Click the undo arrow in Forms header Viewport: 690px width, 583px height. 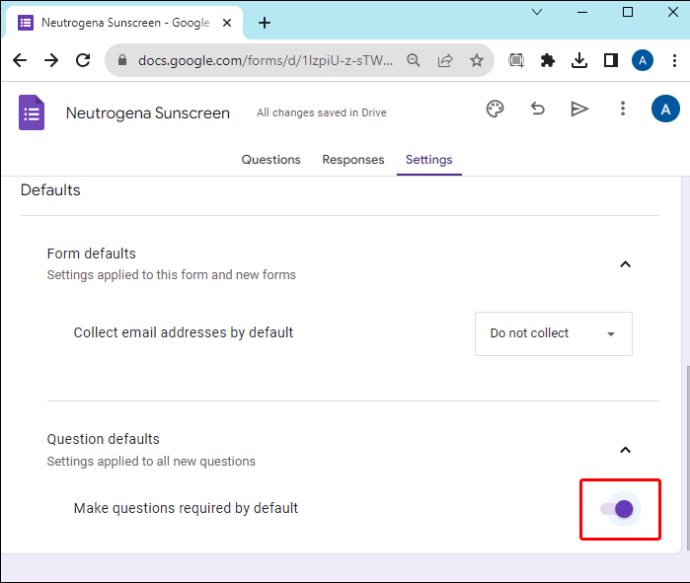tap(537, 109)
